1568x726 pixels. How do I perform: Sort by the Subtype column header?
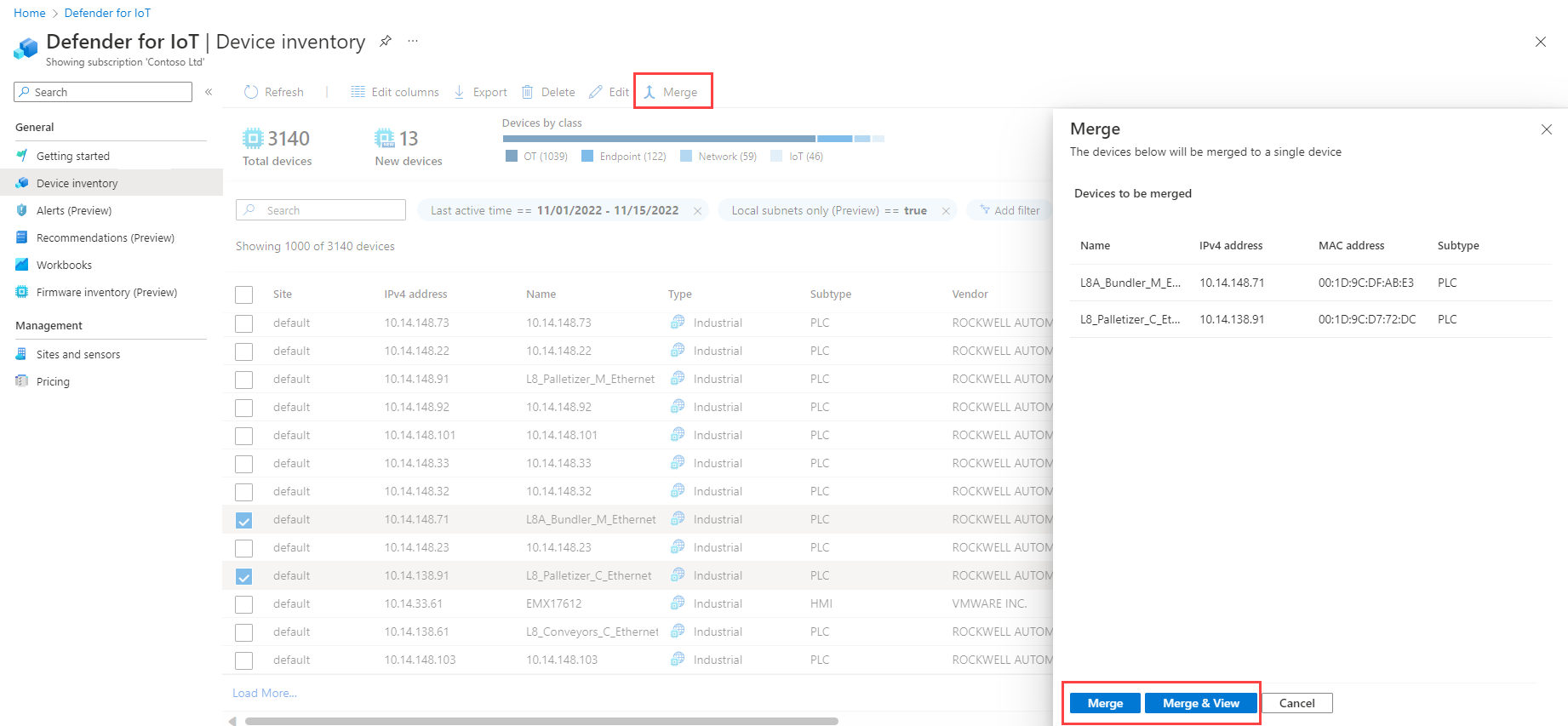pyautogui.click(x=831, y=294)
